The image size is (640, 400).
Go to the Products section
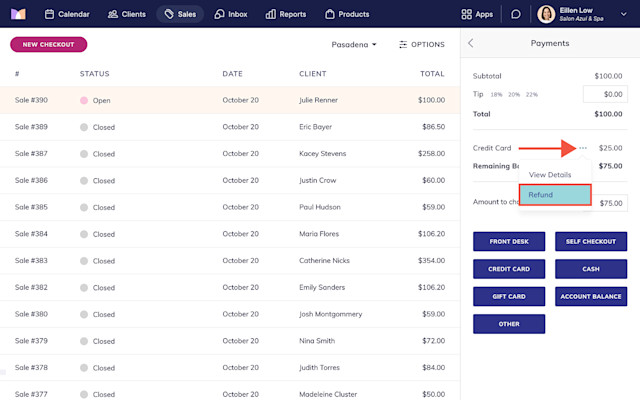pyautogui.click(x=347, y=14)
